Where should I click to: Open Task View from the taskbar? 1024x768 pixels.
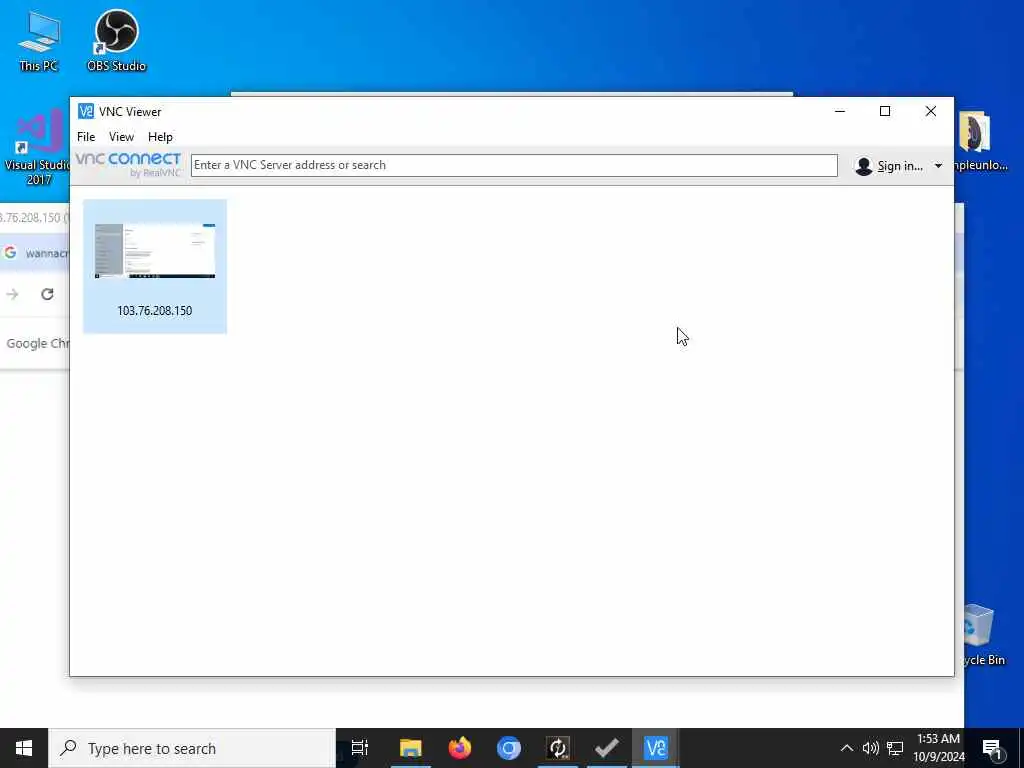click(x=360, y=748)
